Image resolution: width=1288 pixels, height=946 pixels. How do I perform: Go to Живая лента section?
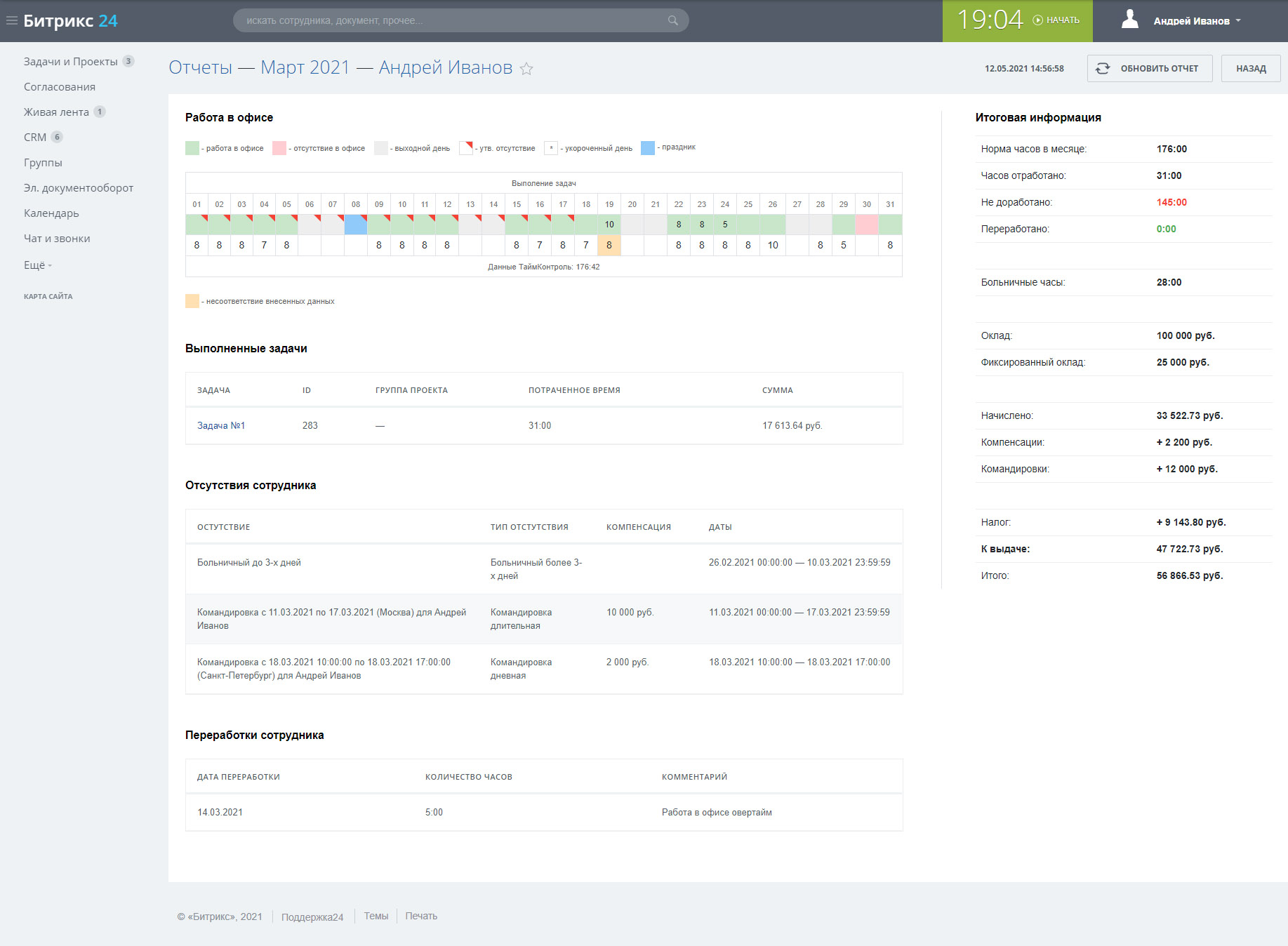tap(56, 112)
